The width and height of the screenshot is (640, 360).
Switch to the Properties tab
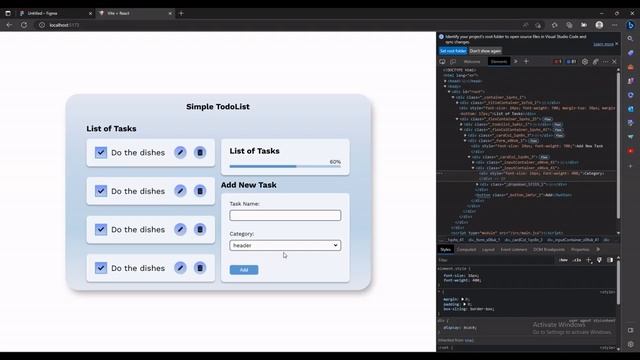tap(580, 249)
